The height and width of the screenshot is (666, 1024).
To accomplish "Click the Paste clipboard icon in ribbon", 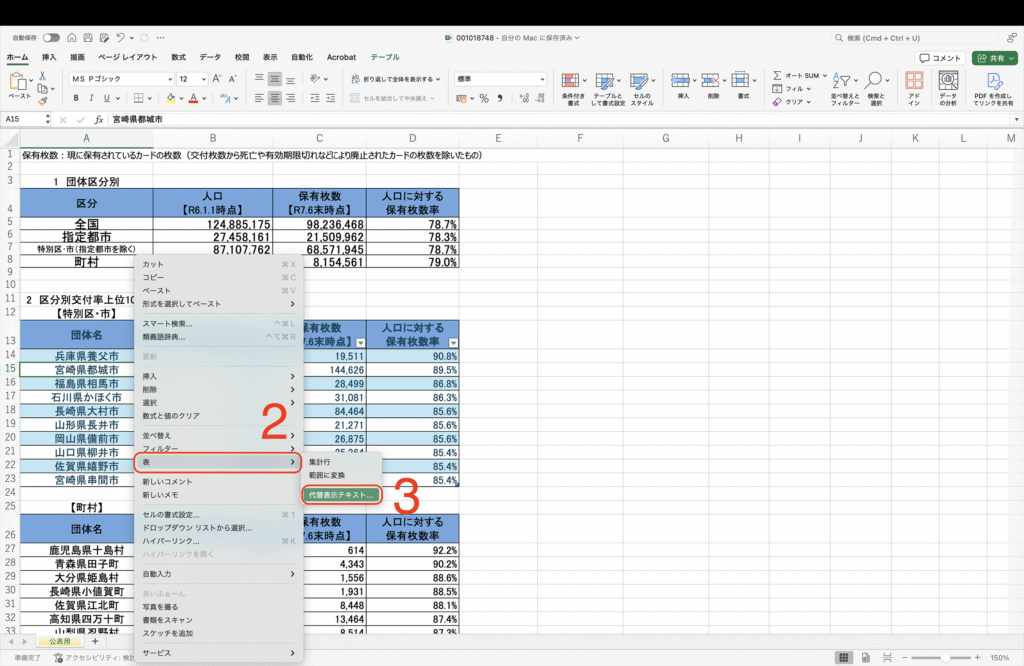I will (18, 82).
